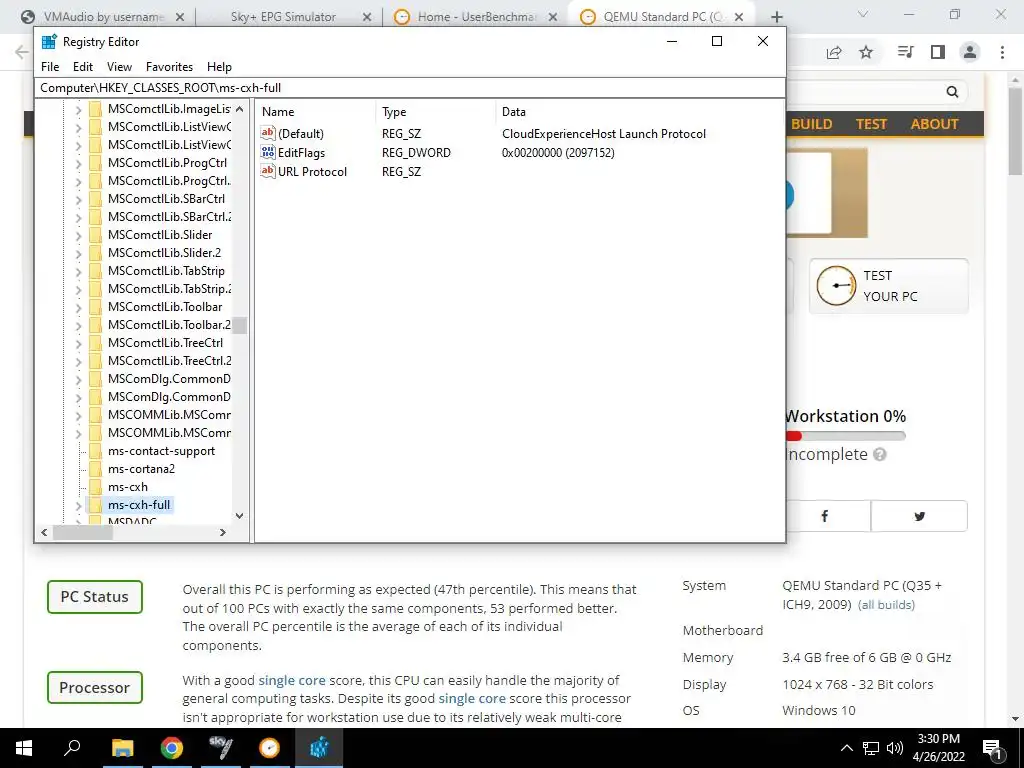Viewport: 1024px width, 768px height.
Task: Expand the MSComctlLib.SBarCtrl key
Action: coord(78,199)
